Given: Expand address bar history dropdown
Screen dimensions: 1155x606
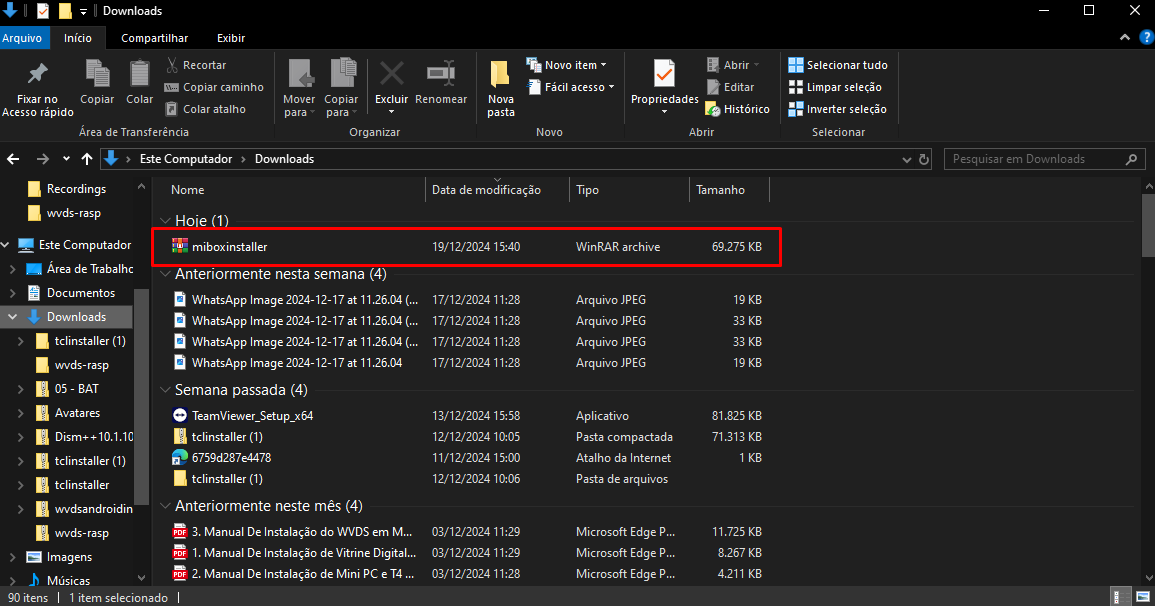Looking at the screenshot, I should [906, 159].
